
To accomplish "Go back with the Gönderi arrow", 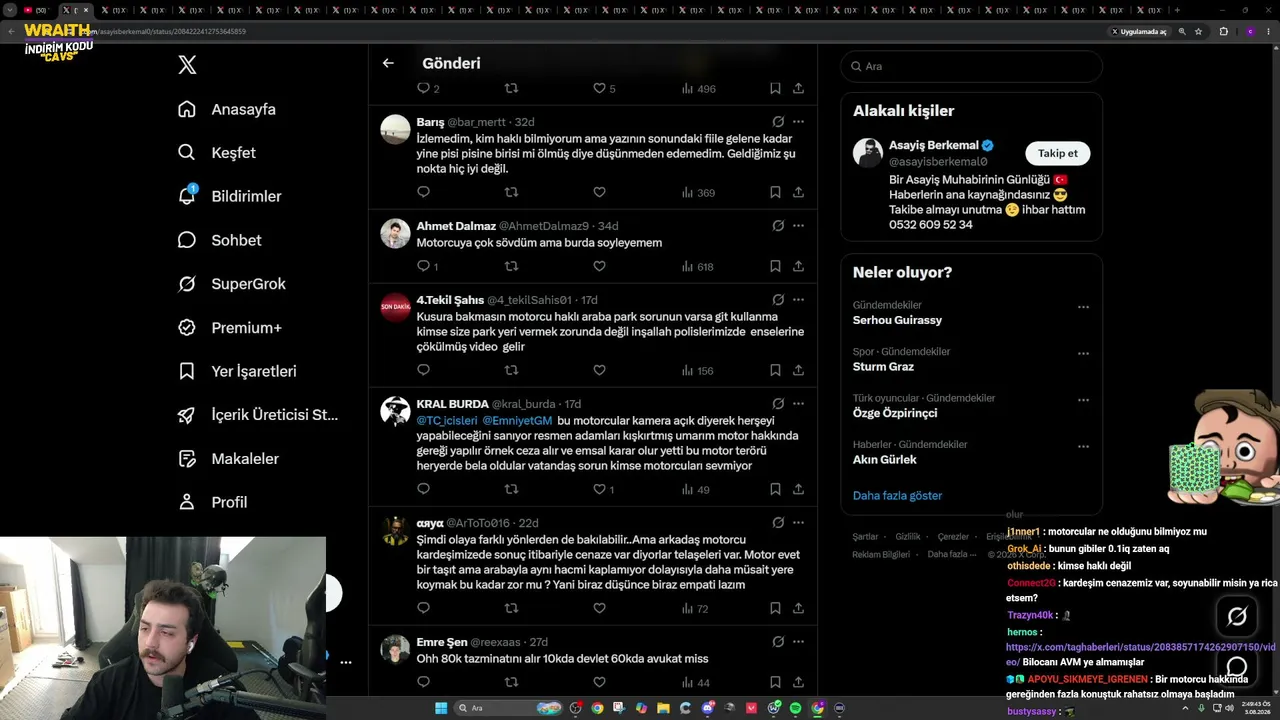I will [388, 63].
